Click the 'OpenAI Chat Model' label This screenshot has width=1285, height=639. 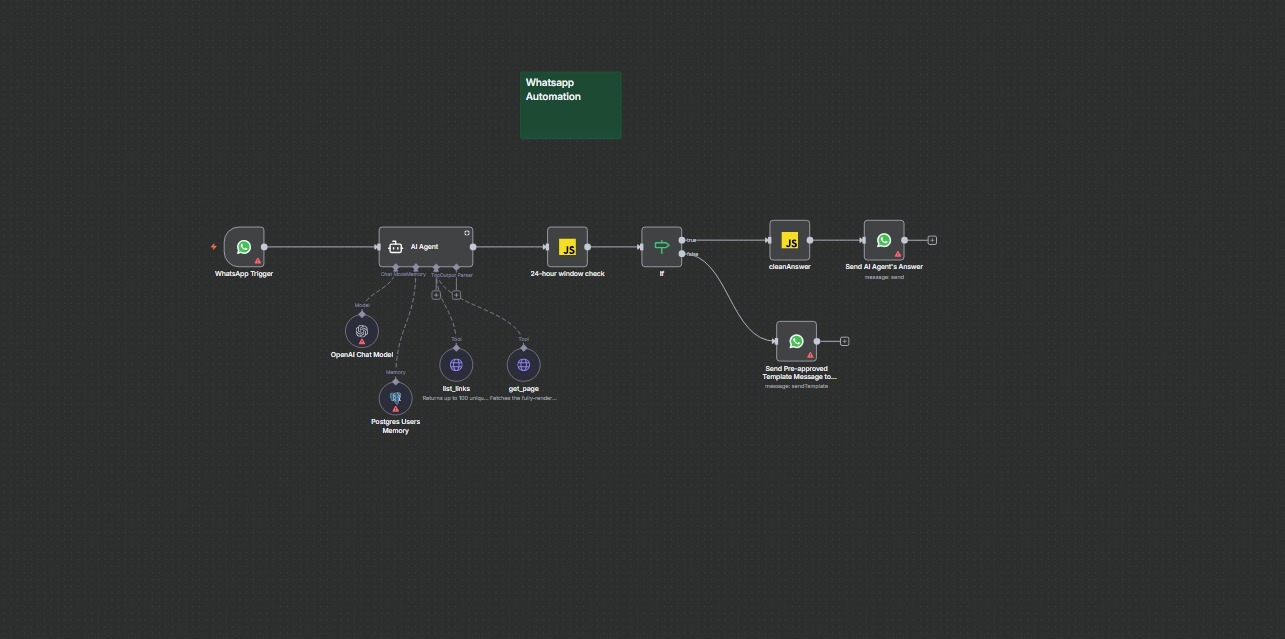[x=362, y=355]
